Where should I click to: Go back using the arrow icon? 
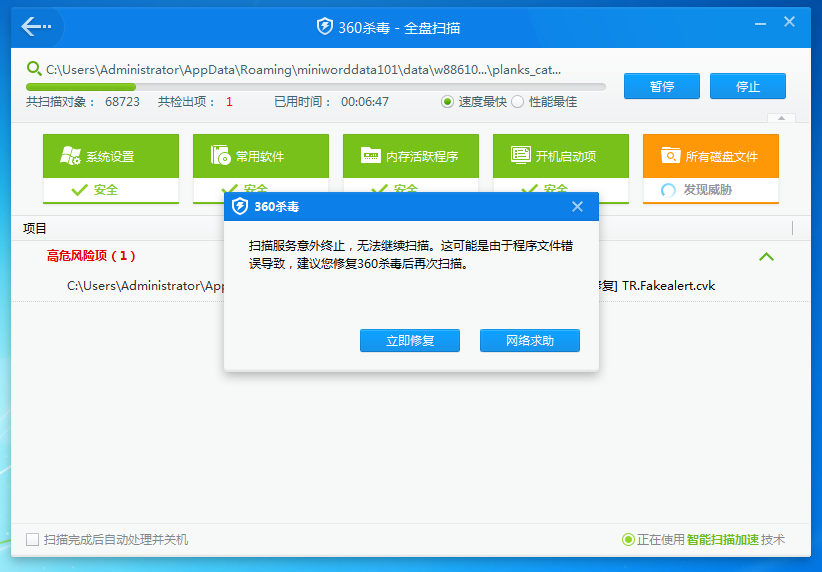click(x=36, y=26)
